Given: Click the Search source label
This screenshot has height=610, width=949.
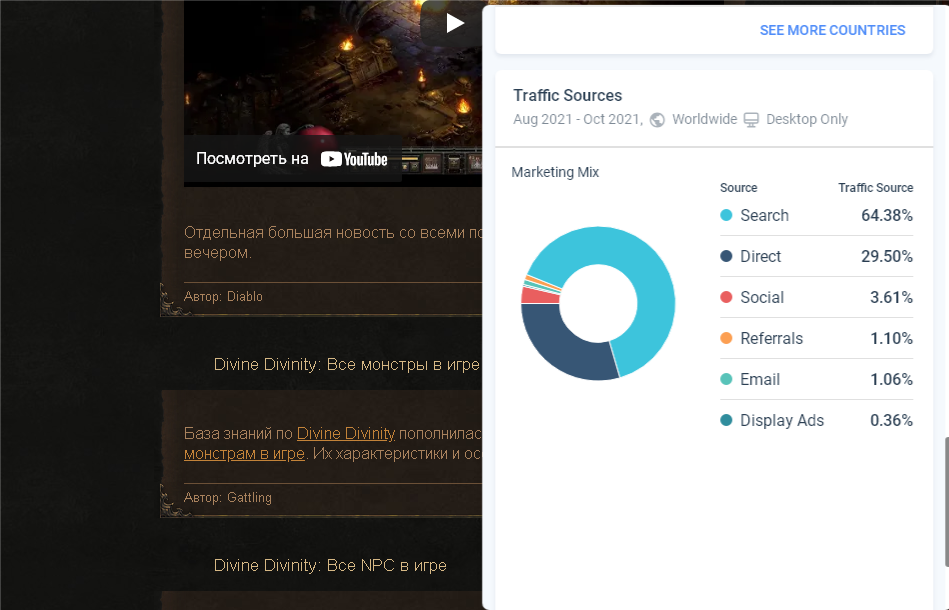Looking at the screenshot, I should point(764,215).
